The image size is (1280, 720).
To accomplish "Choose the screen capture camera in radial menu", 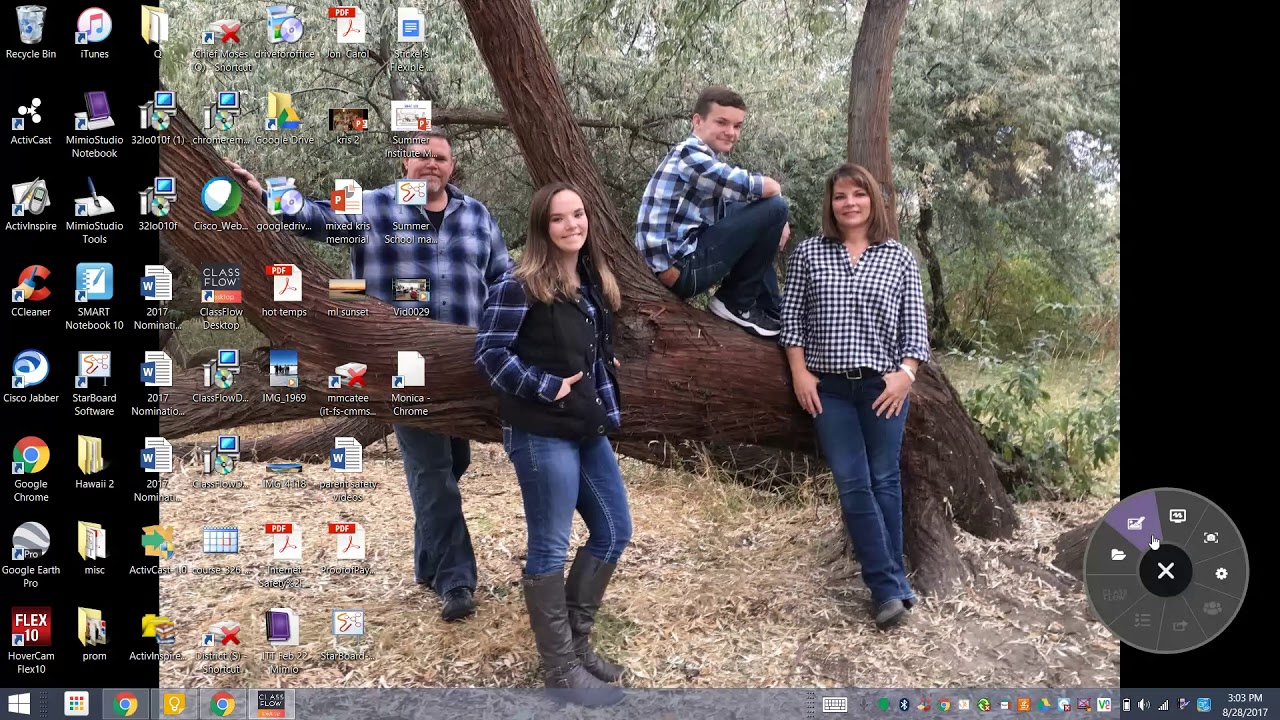I will click(1211, 538).
